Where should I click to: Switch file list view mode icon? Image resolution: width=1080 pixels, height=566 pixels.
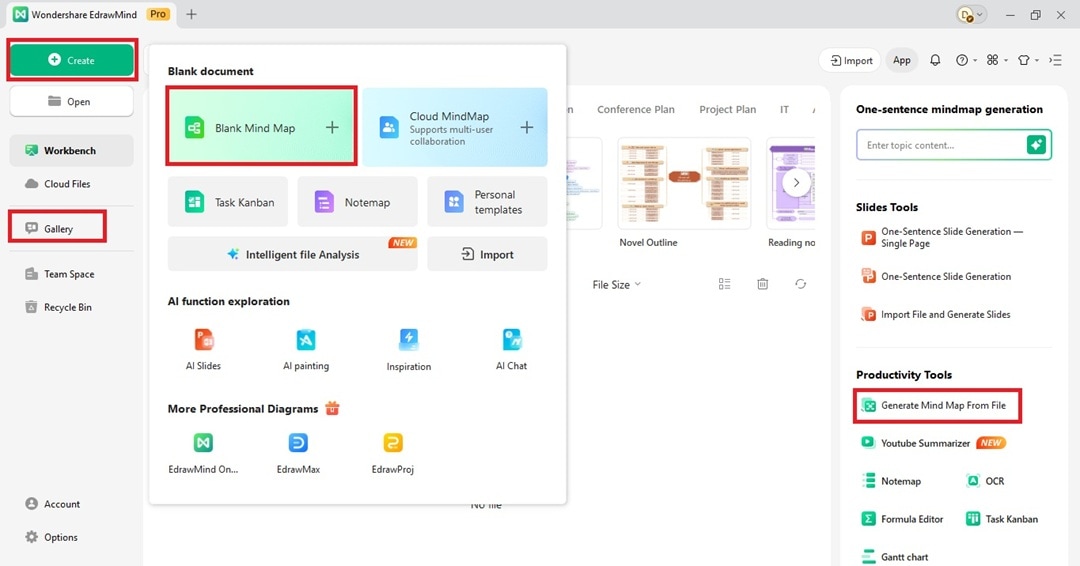[x=725, y=284]
